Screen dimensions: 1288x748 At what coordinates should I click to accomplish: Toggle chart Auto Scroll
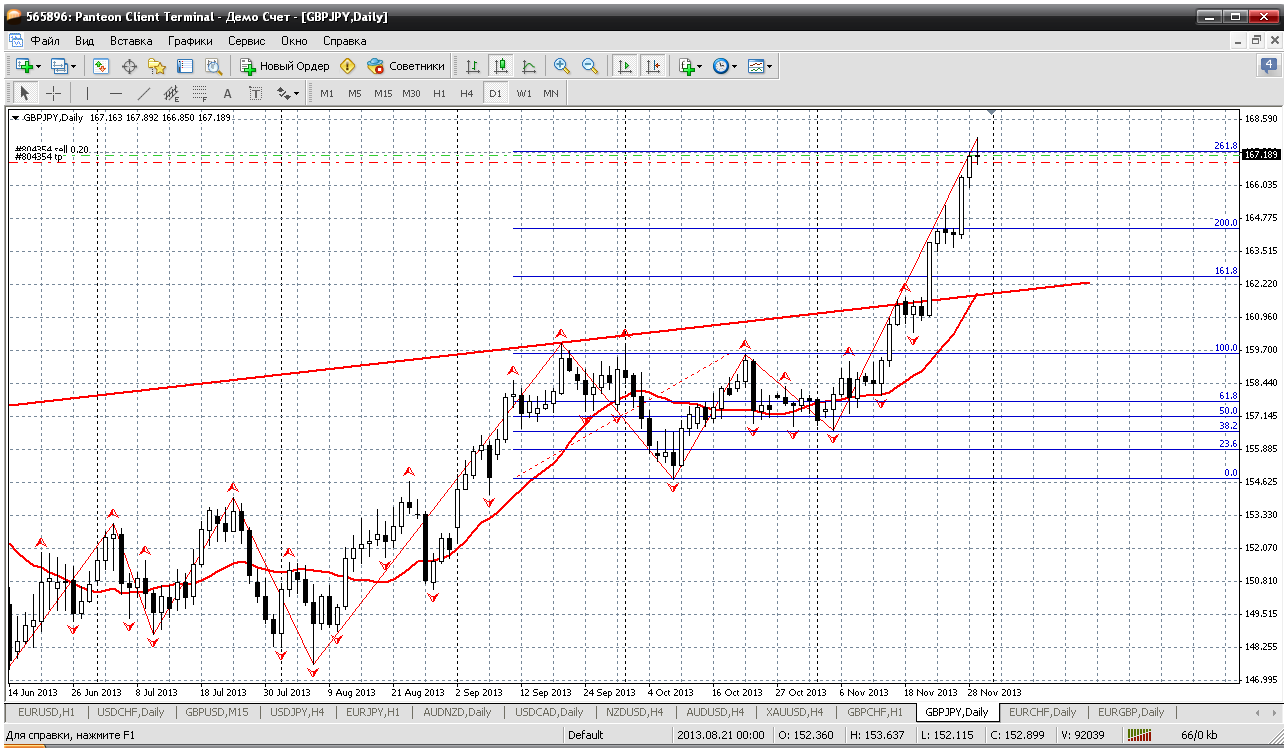pos(625,66)
